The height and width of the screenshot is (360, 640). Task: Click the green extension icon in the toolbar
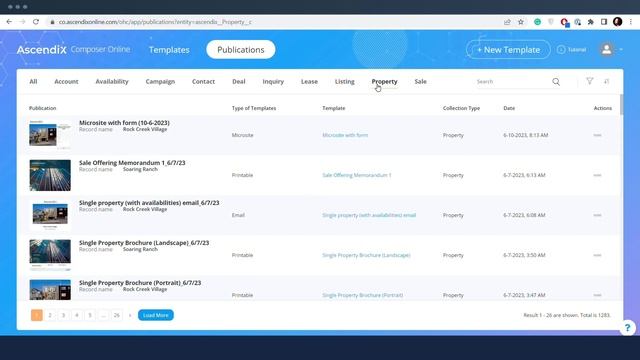[x=538, y=22]
